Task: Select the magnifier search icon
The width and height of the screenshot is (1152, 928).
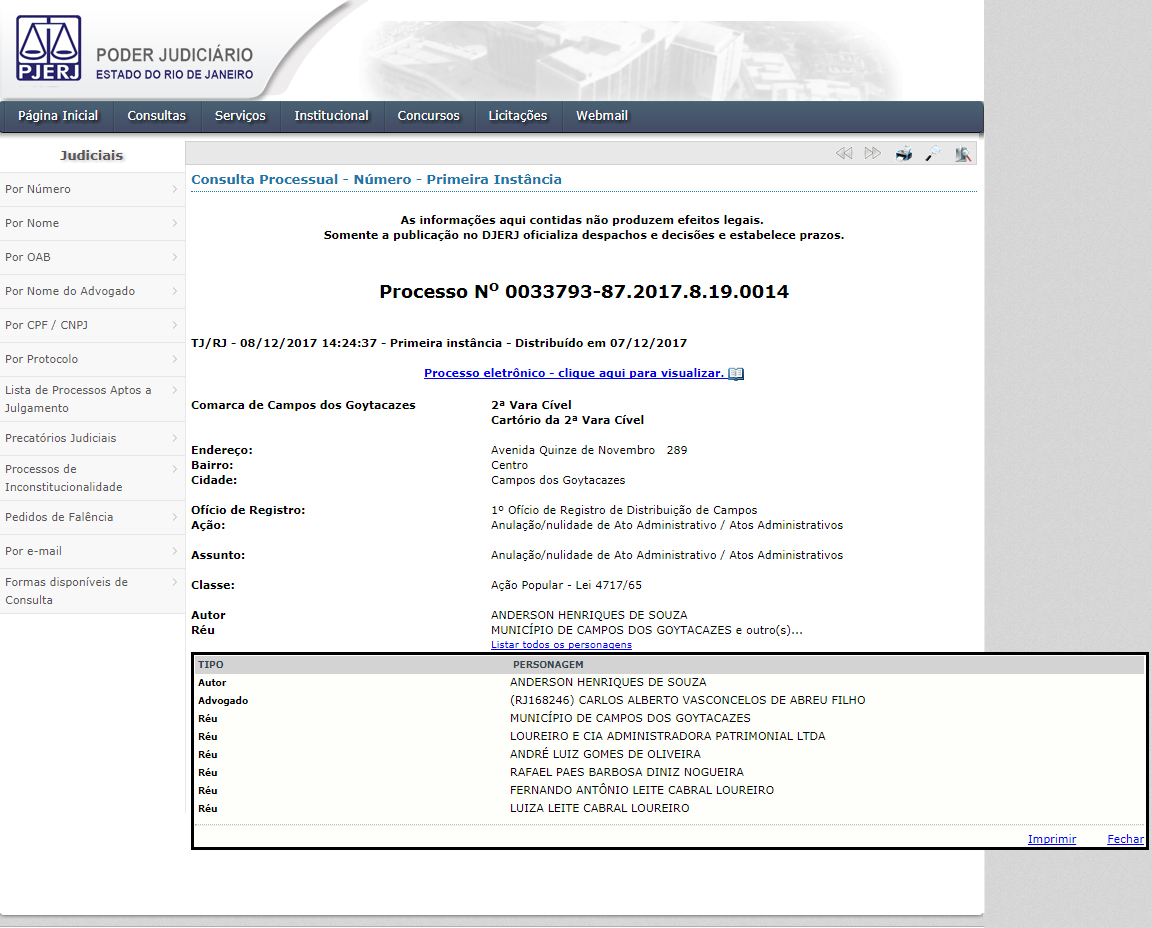Action: point(933,153)
